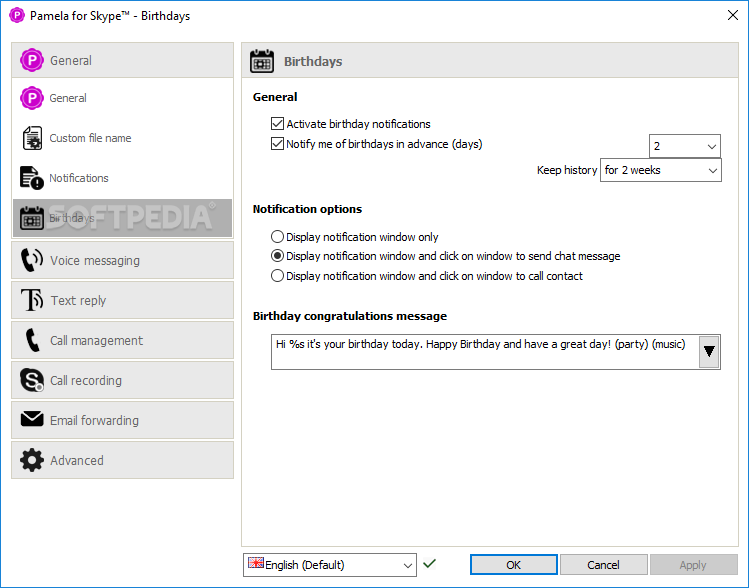Open Call management section
749x588 pixels.
pos(122,340)
